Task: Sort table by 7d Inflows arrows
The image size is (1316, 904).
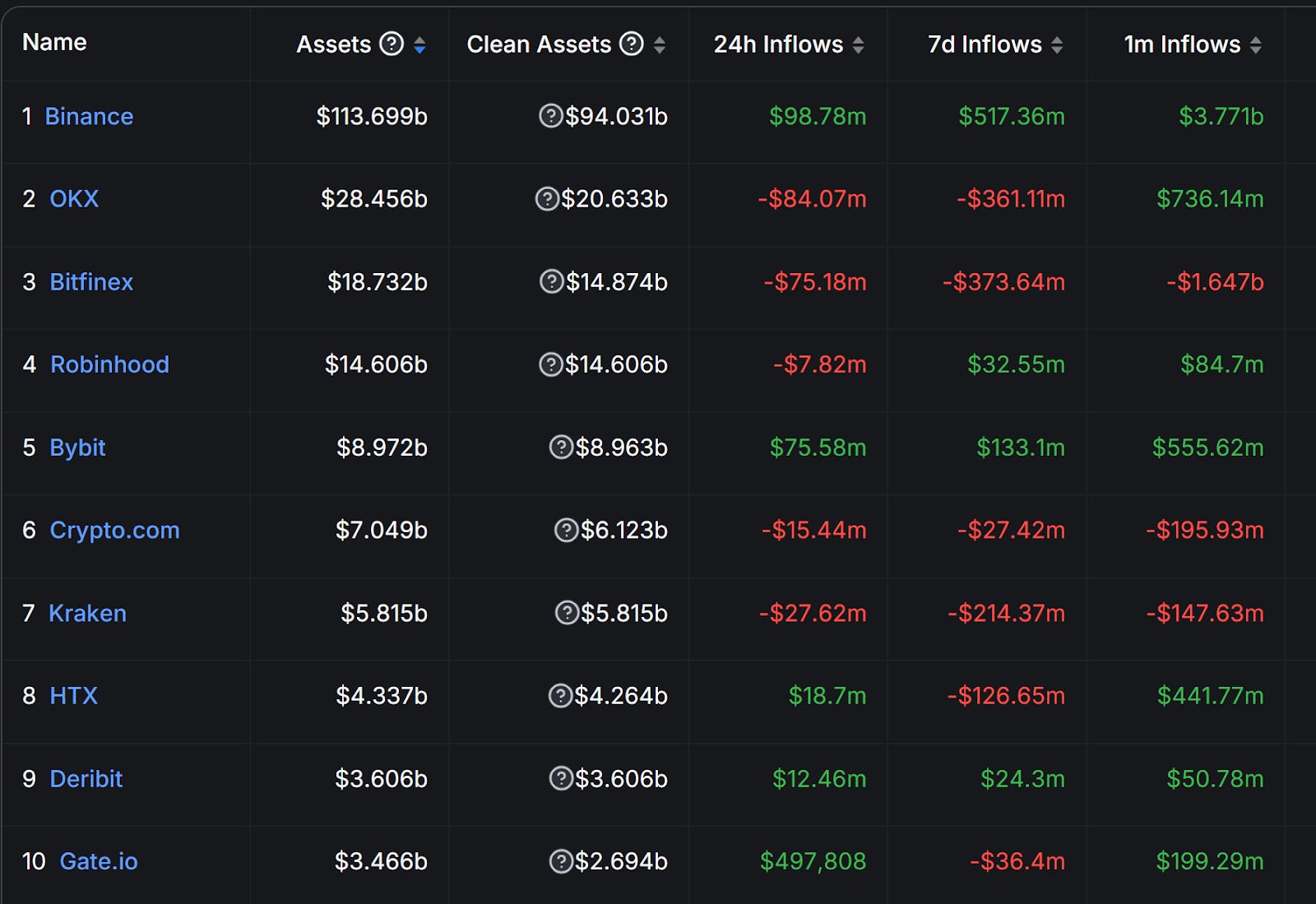Action: pos(1057,45)
